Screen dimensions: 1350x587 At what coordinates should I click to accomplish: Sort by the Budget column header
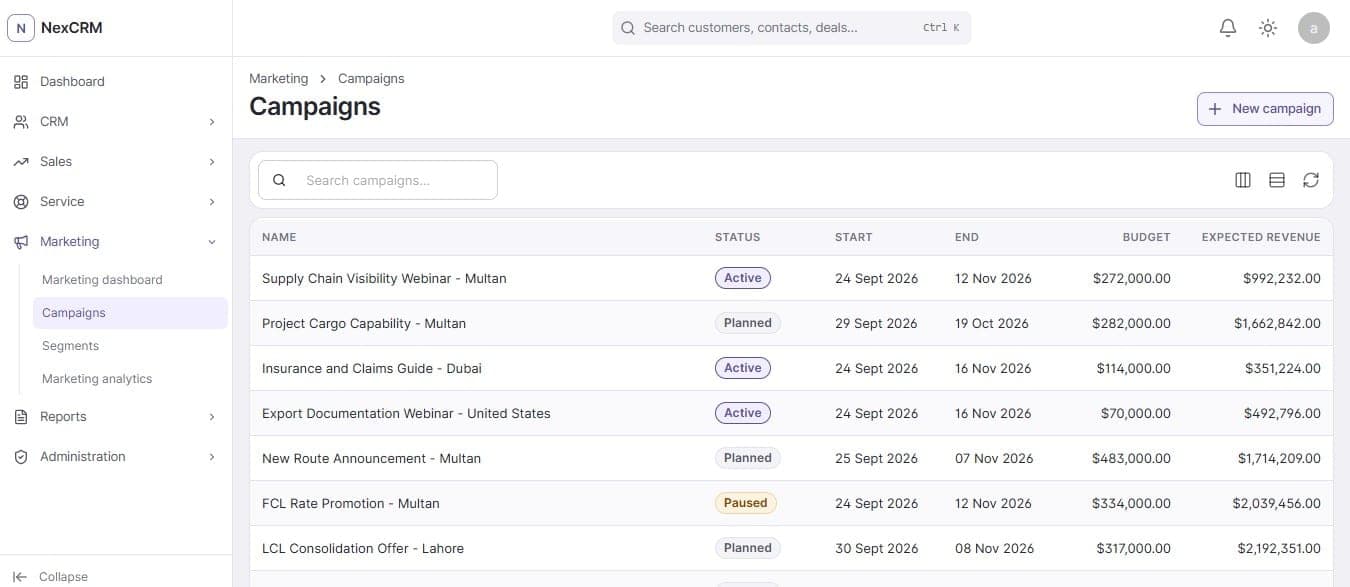pos(1146,237)
